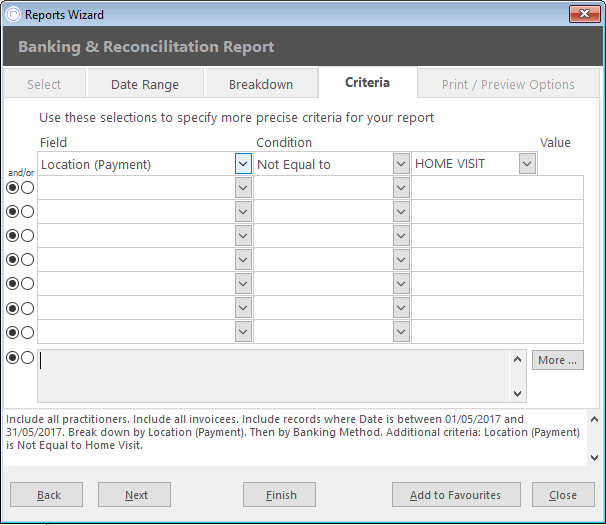Open the eighth row Field dropdown arrow

[243, 332]
